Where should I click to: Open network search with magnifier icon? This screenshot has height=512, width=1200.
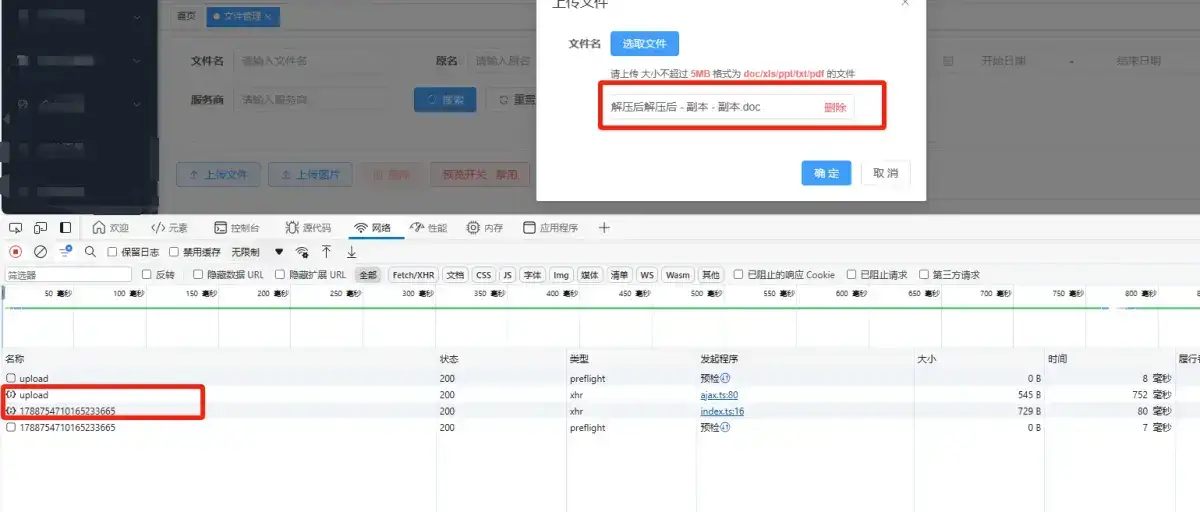[90, 252]
